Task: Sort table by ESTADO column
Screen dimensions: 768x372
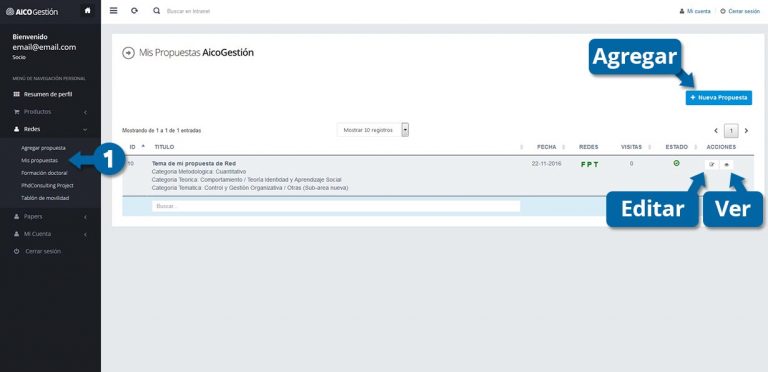Action: coord(676,147)
